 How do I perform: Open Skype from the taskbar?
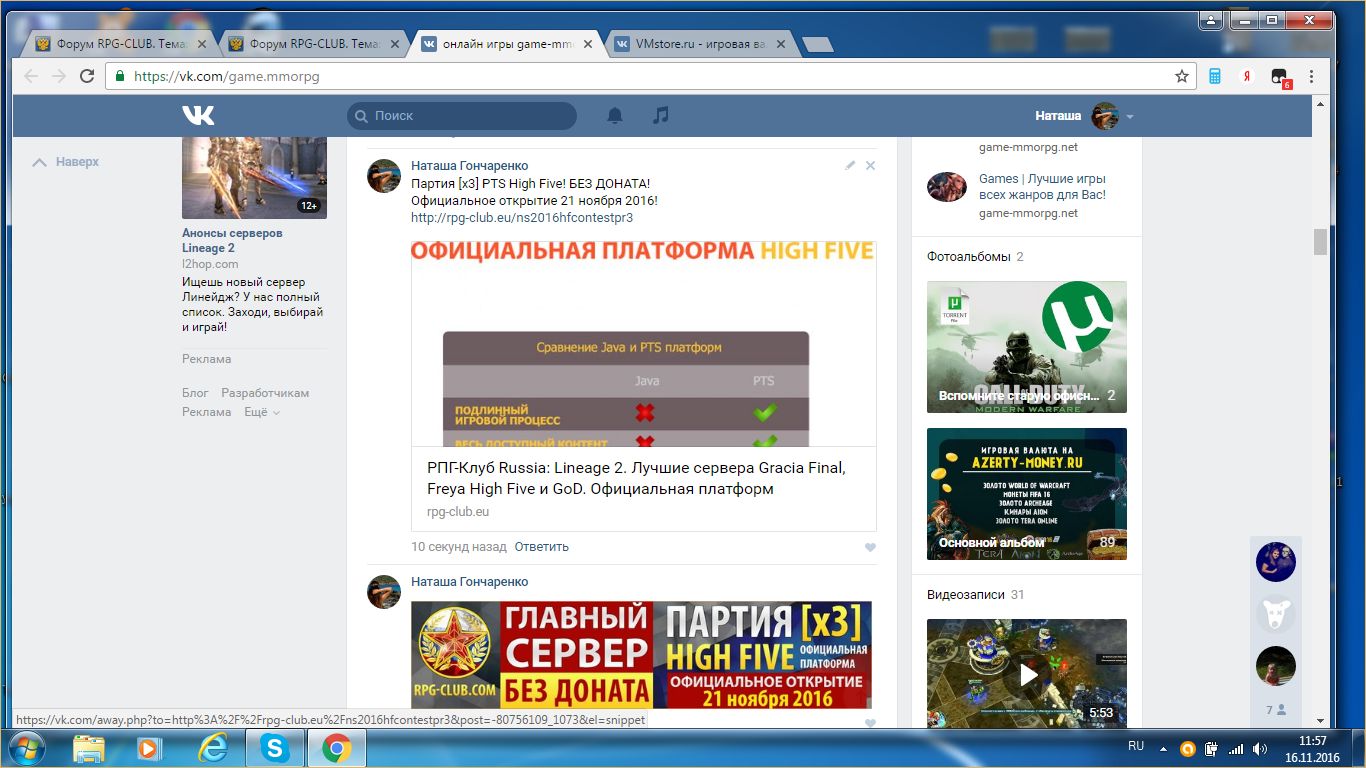coord(274,748)
